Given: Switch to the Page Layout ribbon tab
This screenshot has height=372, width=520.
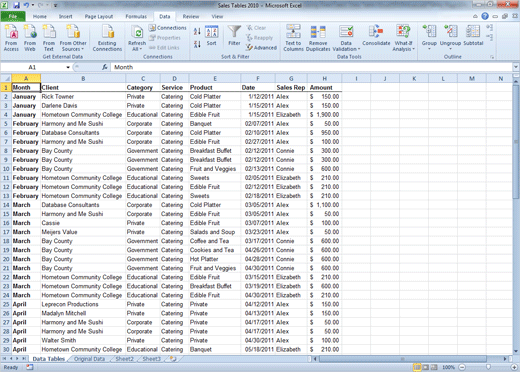Looking at the screenshot, I should pos(99,16).
